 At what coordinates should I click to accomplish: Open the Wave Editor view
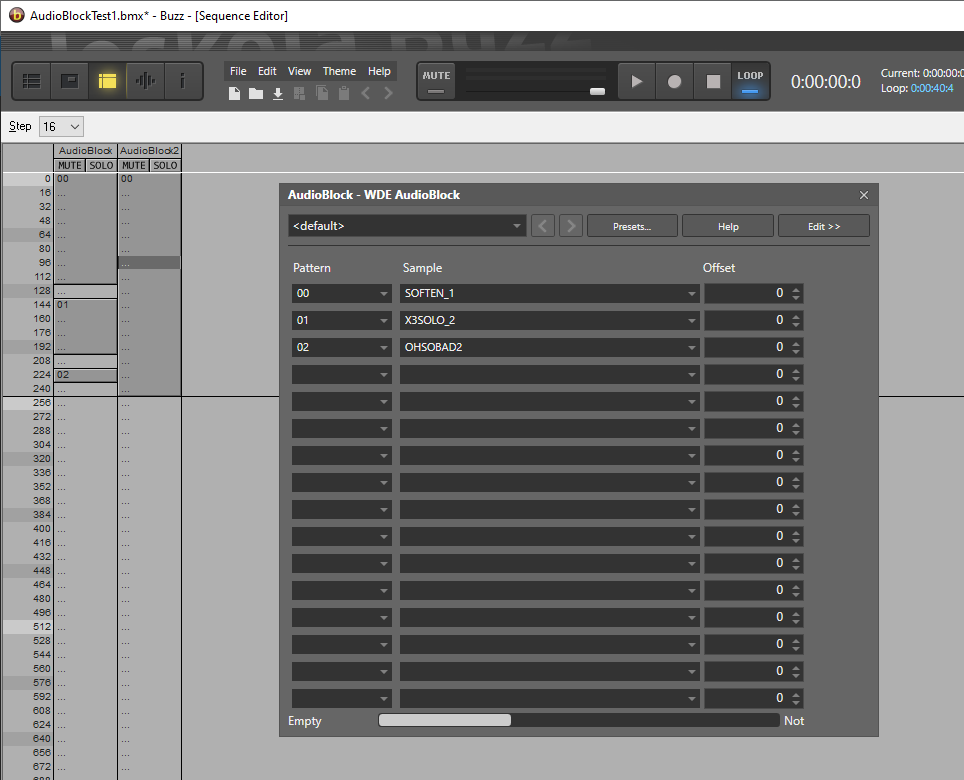pyautogui.click(x=145, y=80)
